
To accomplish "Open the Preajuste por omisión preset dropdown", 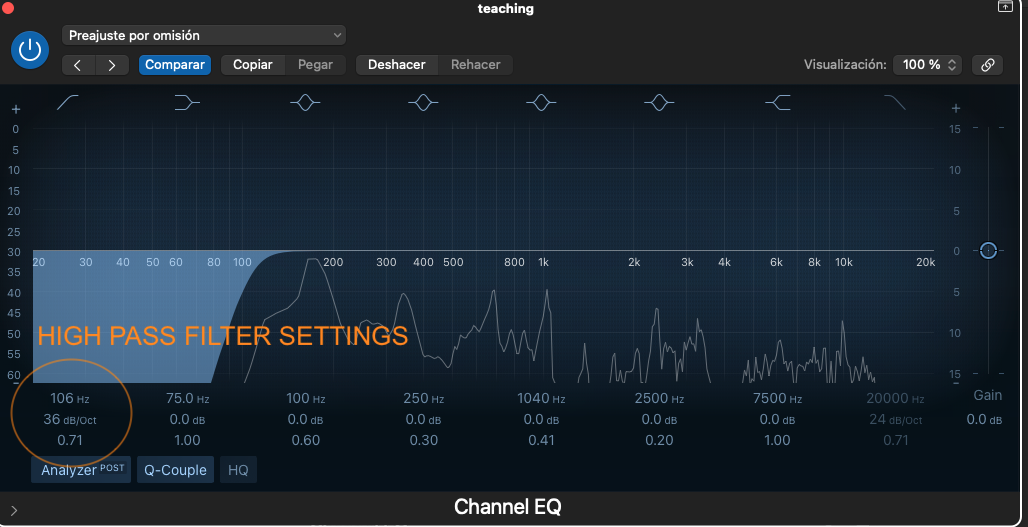I will click(x=205, y=35).
